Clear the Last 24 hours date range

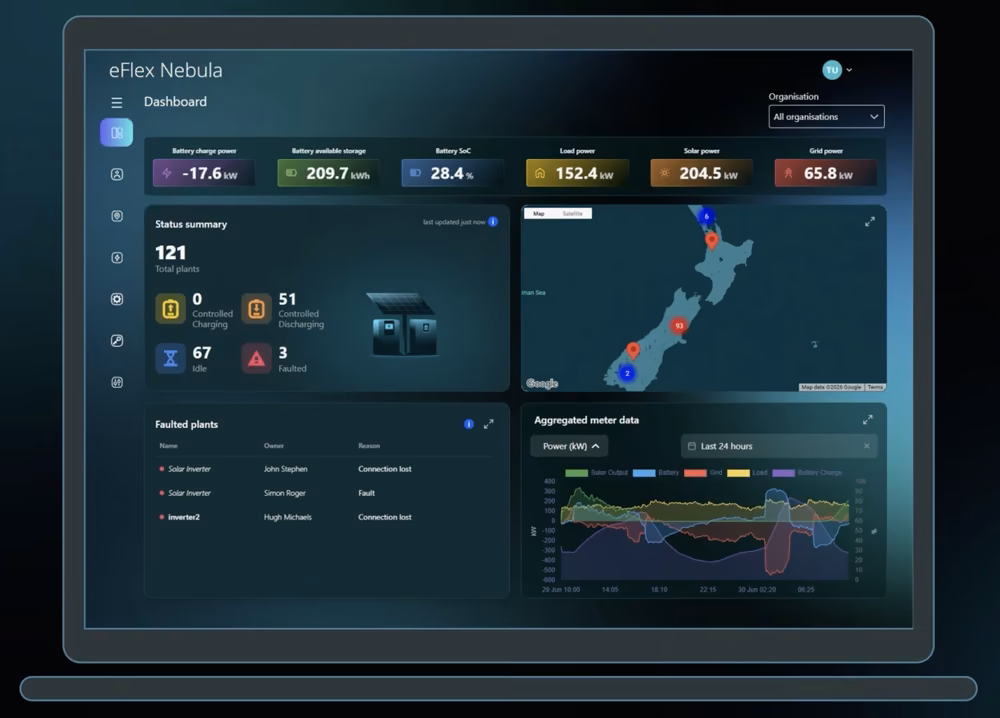click(867, 446)
